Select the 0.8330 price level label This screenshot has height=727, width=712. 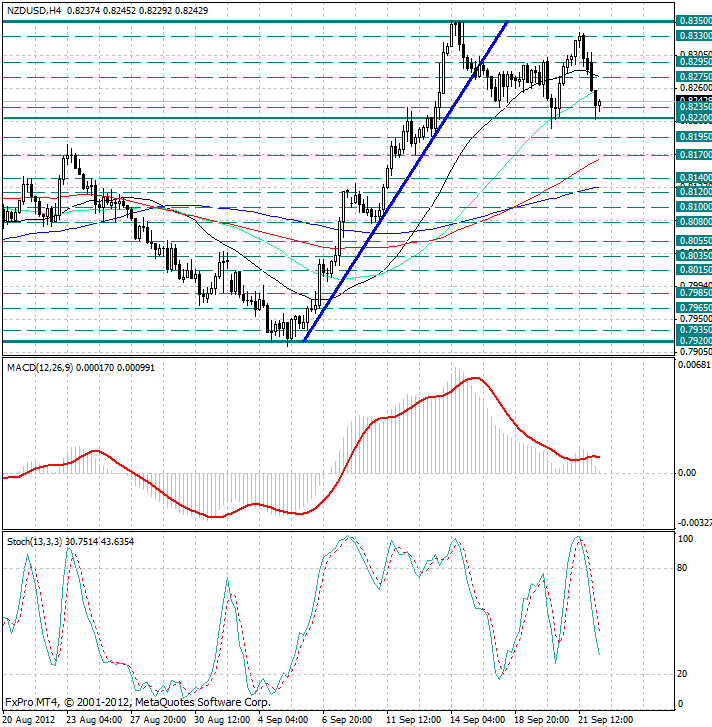click(694, 36)
